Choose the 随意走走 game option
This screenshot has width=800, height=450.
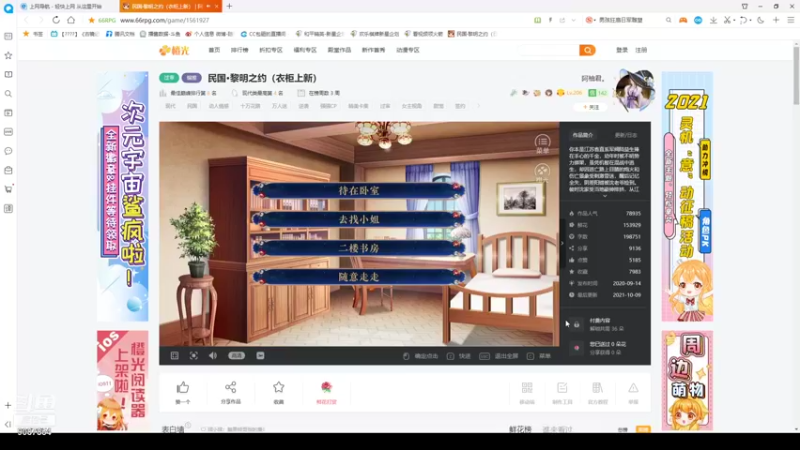point(359,277)
